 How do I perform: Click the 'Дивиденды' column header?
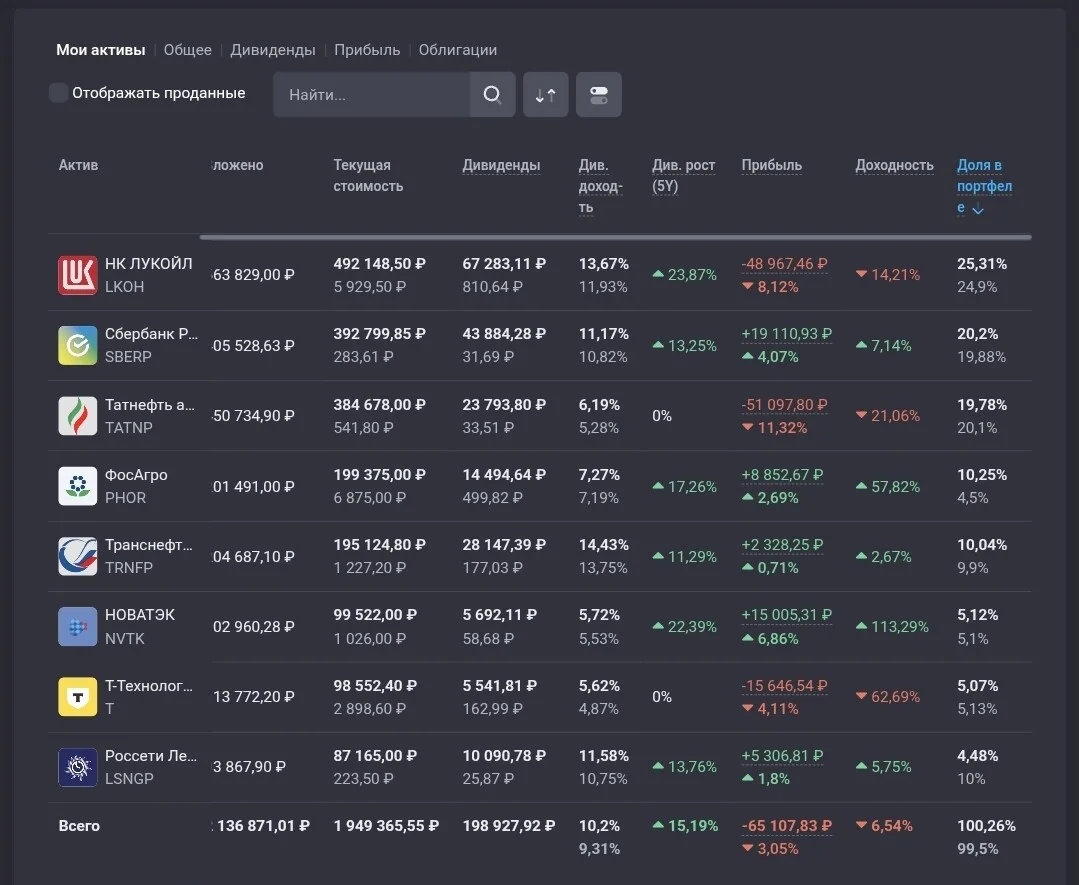pyautogui.click(x=501, y=165)
